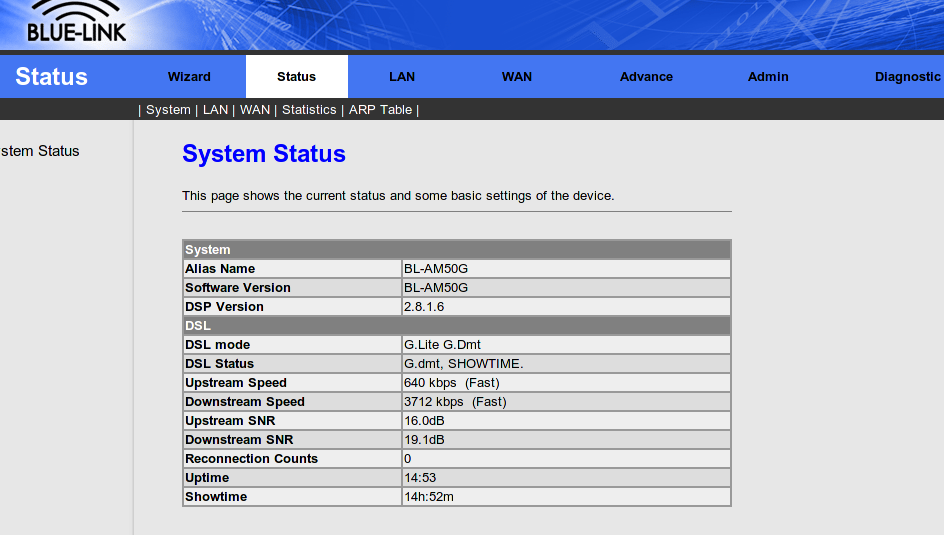
Task: Click the value 19.1dB
Action: pos(424,440)
